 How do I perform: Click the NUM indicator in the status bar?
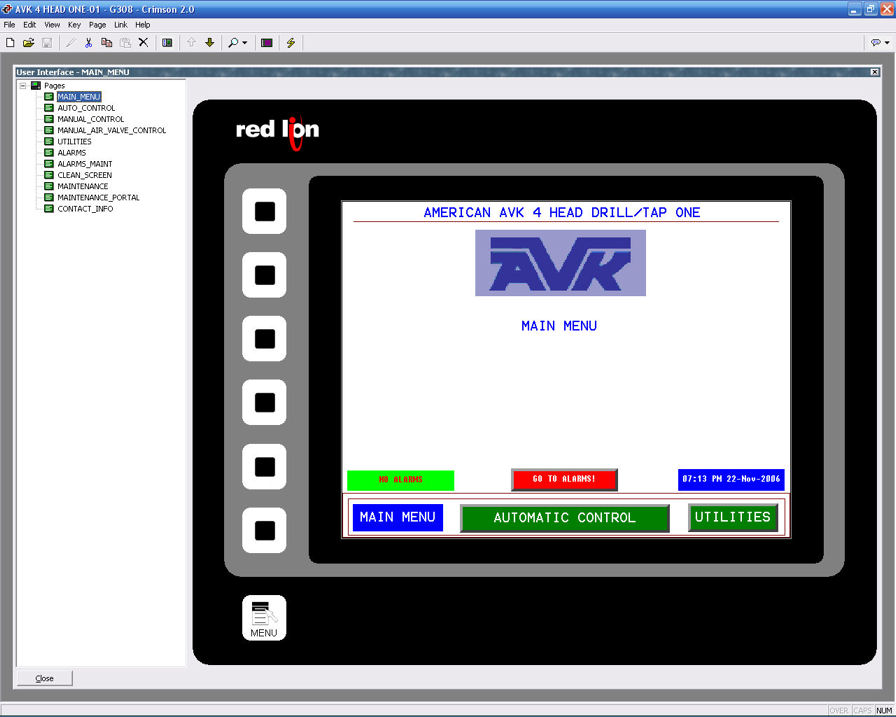click(x=884, y=711)
